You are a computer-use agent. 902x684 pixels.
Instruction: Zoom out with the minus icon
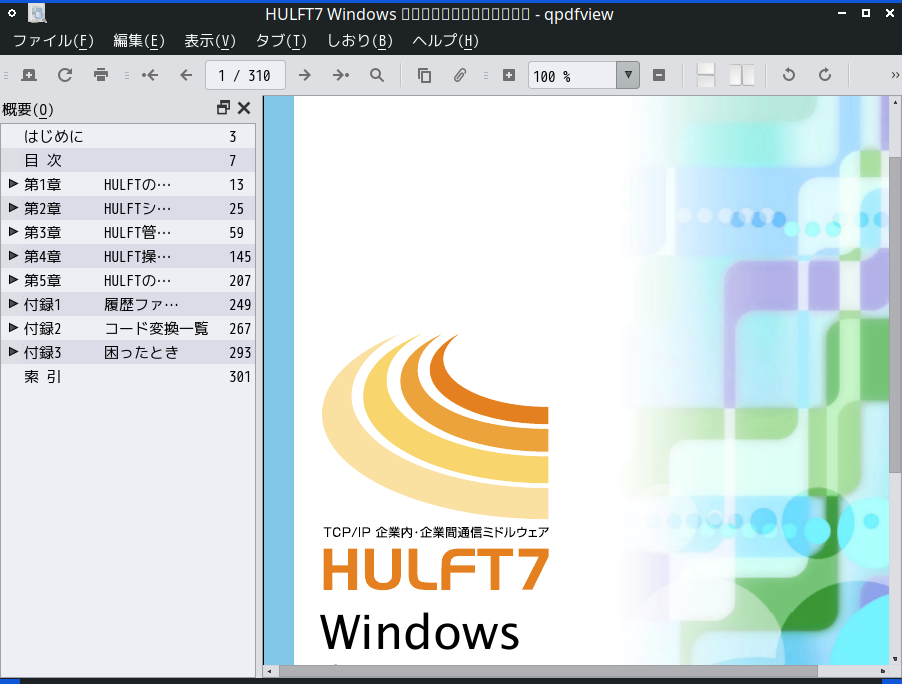coord(659,75)
